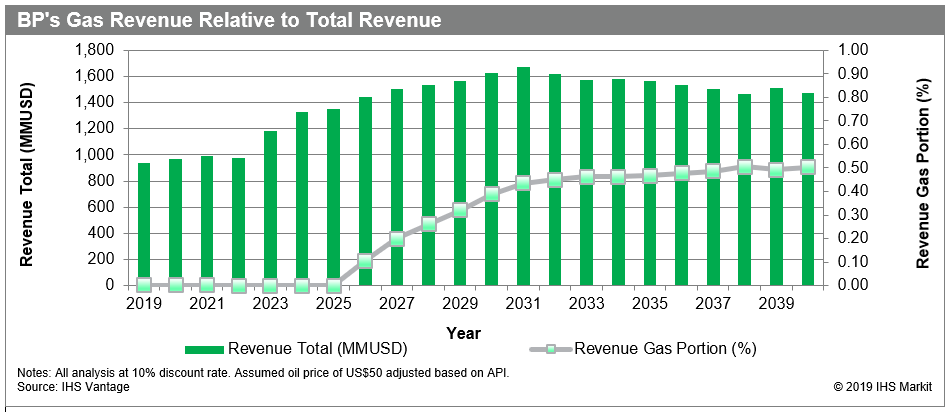This screenshot has height=412, width=949.
Task: Click the Notes line about 10% discount rate
Action: (x=263, y=373)
